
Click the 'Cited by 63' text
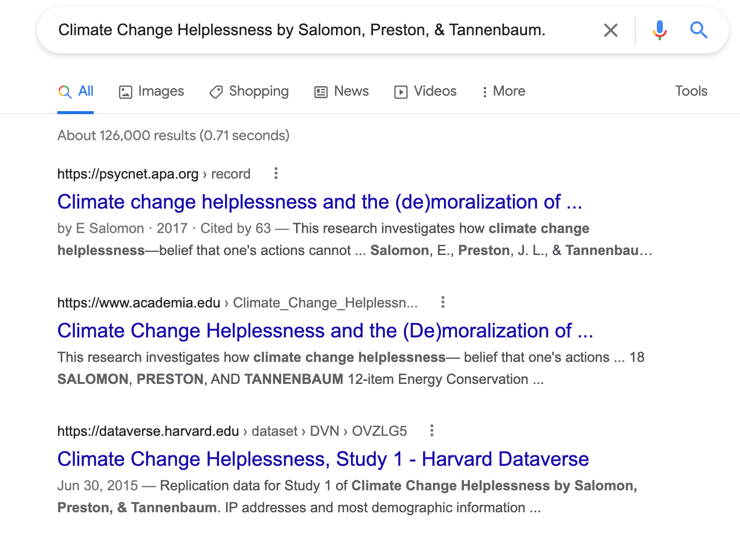[x=235, y=228]
